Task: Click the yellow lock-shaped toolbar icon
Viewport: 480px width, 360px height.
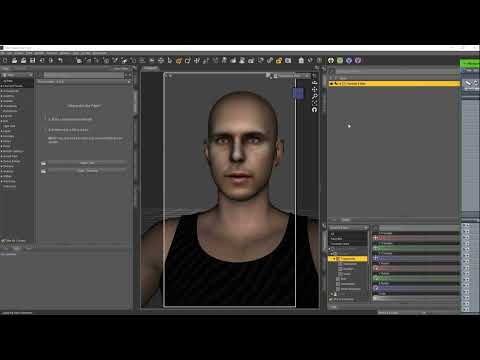Action: pyautogui.click(x=279, y=60)
